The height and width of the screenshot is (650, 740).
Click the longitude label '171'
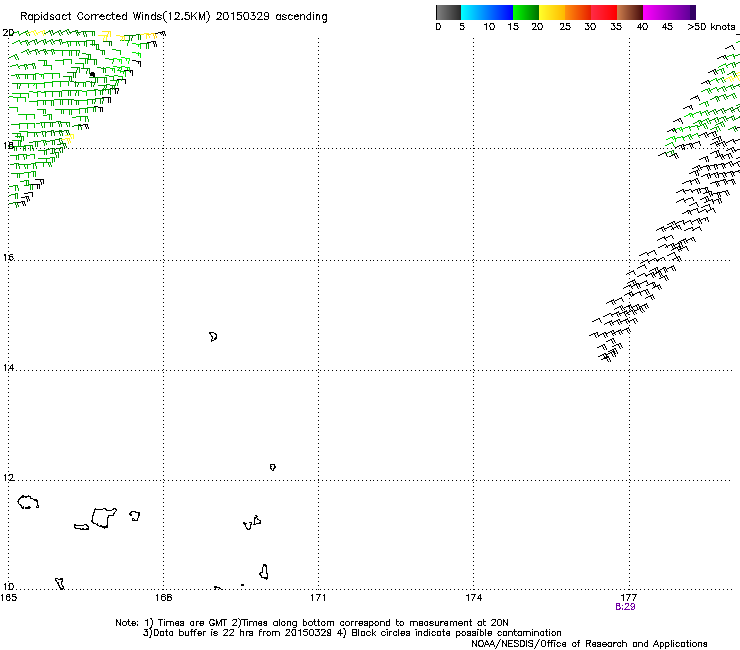(318, 598)
